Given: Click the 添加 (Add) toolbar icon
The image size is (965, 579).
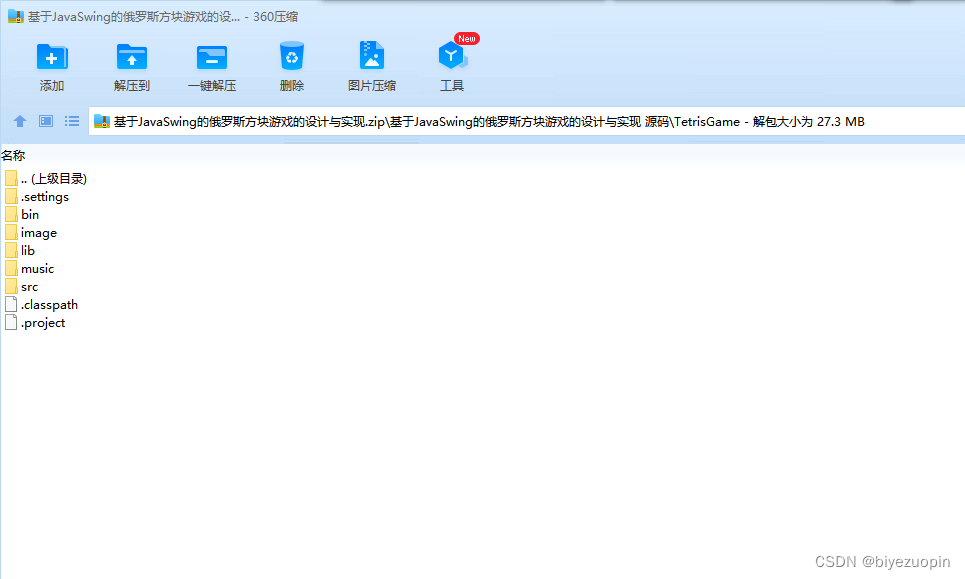Looking at the screenshot, I should (51, 62).
